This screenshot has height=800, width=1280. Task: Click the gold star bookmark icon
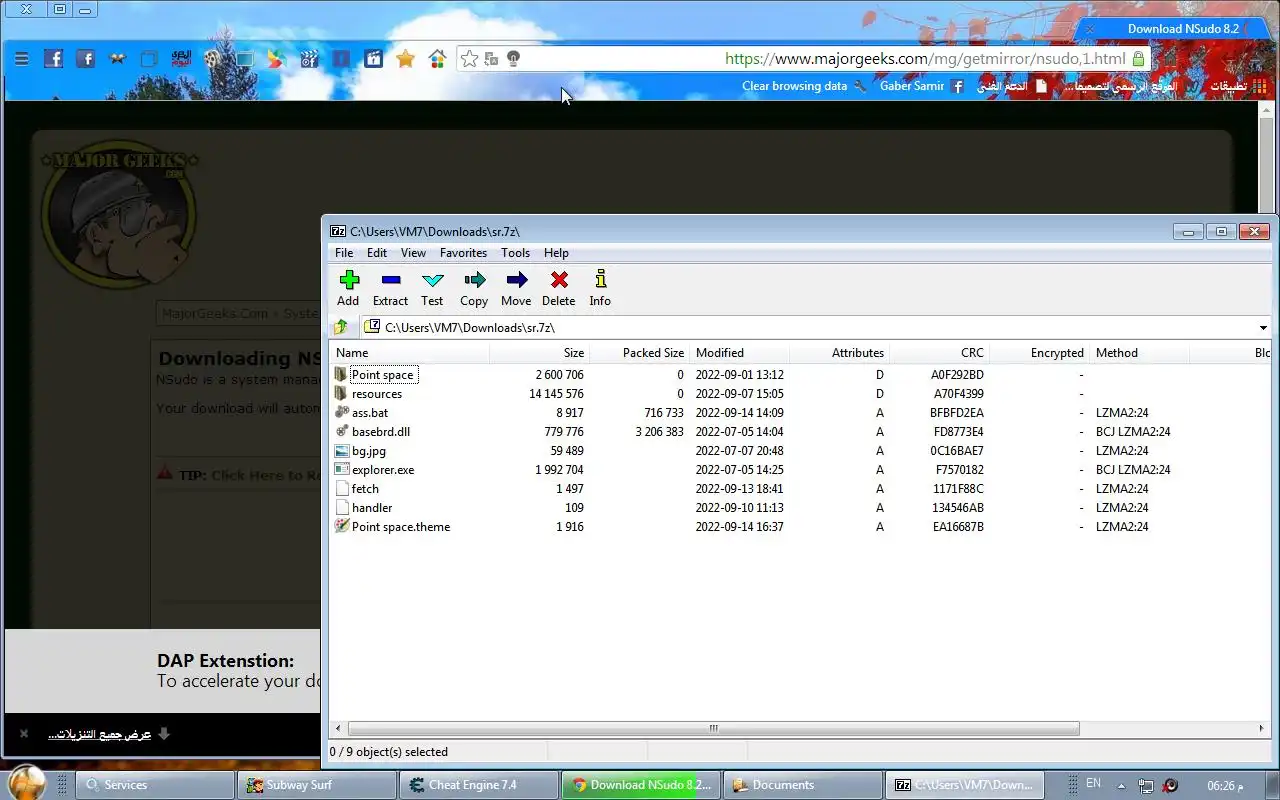tap(405, 59)
